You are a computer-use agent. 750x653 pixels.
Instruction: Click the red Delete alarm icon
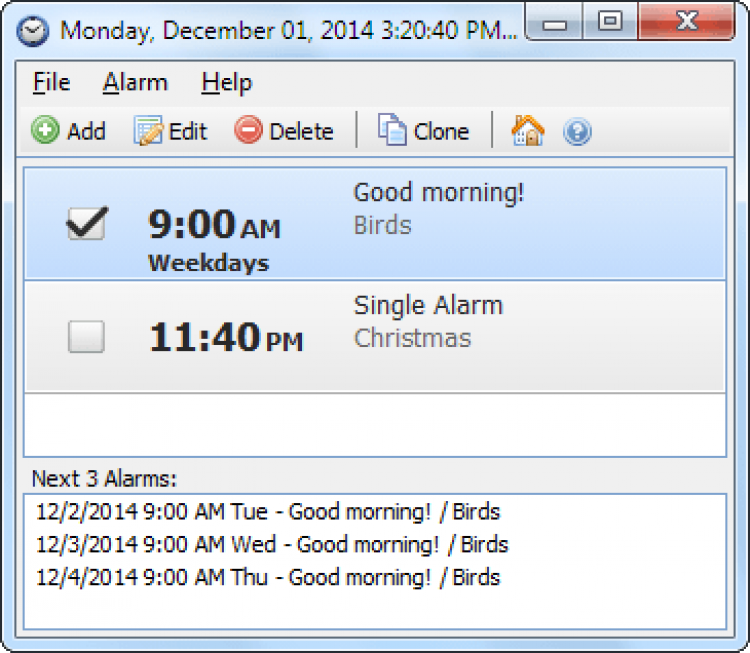point(248,131)
